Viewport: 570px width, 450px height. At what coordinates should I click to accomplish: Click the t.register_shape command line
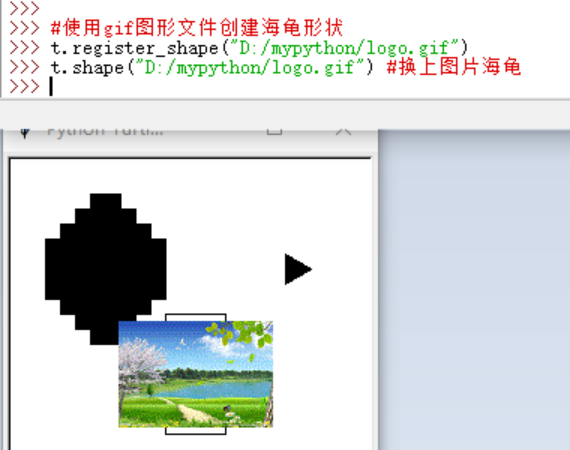[259, 48]
